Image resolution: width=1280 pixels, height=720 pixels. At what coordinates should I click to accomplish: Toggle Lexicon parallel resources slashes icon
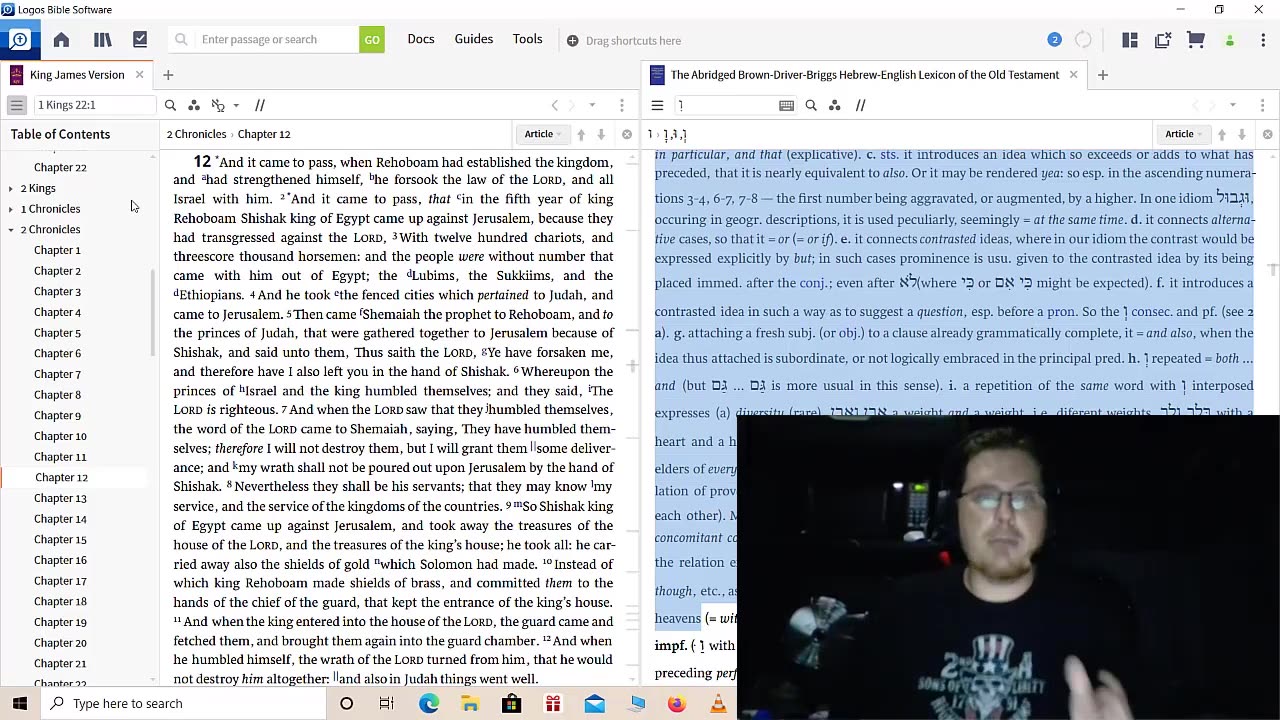pos(860,105)
